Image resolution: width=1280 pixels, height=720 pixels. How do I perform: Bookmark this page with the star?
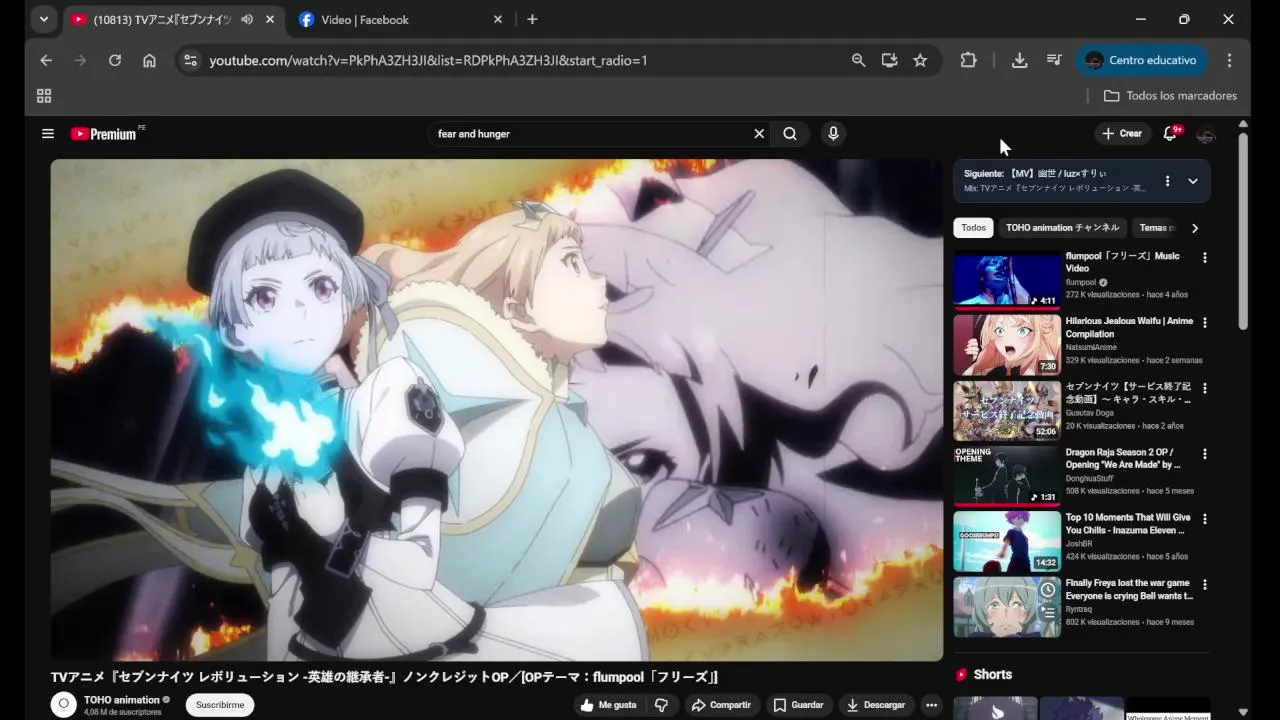point(920,60)
